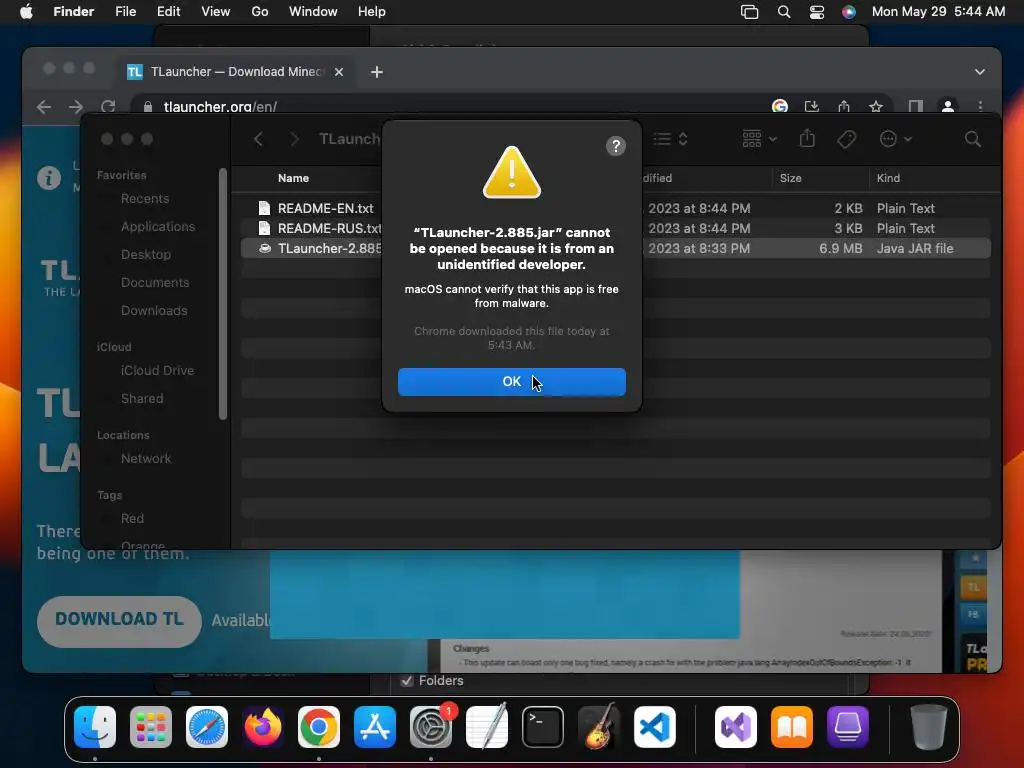Click Stage Manager icon in menu bar

coord(749,12)
